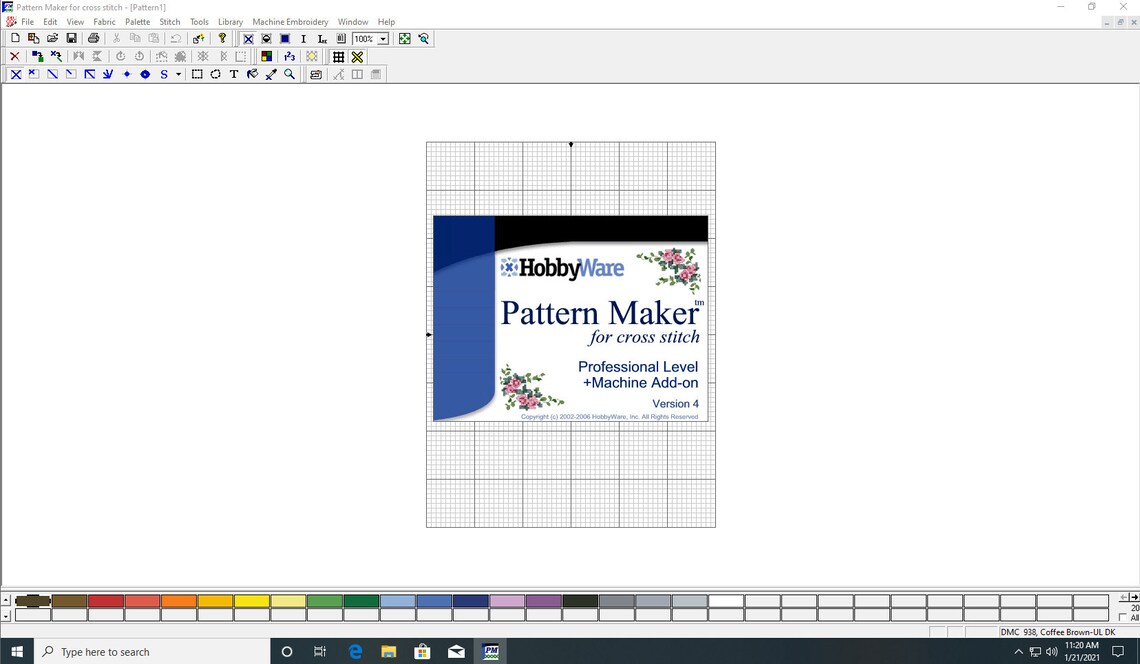This screenshot has height=664, width=1140.
Task: Select the Bead tool
Action: (x=145, y=73)
